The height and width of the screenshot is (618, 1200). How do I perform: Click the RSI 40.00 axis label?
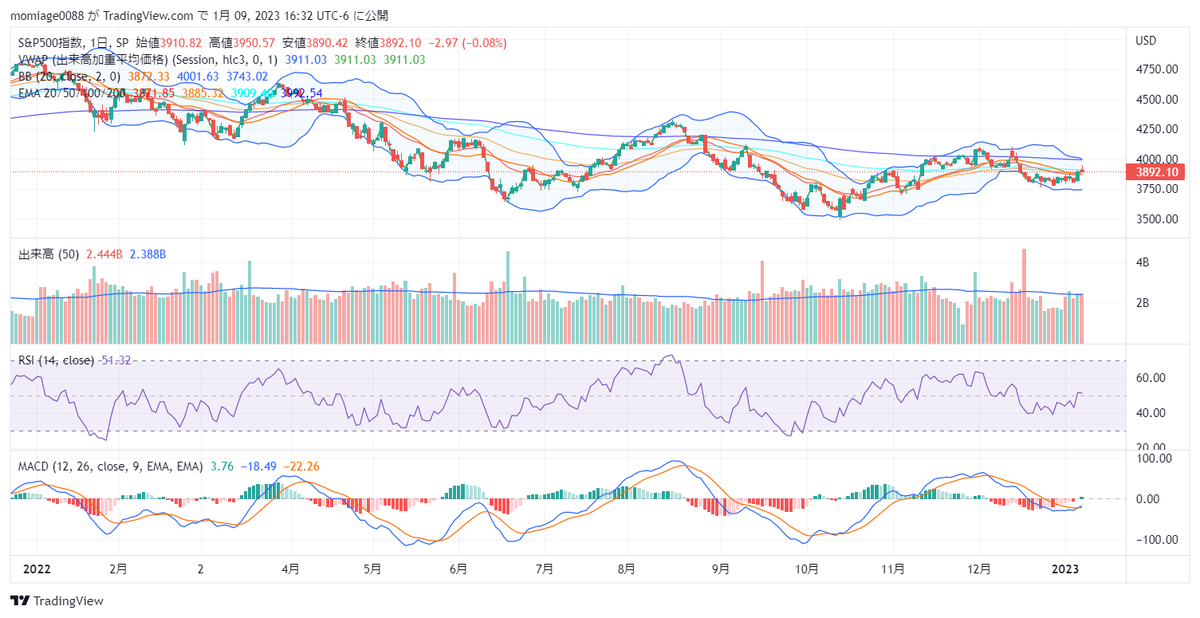[1151, 412]
